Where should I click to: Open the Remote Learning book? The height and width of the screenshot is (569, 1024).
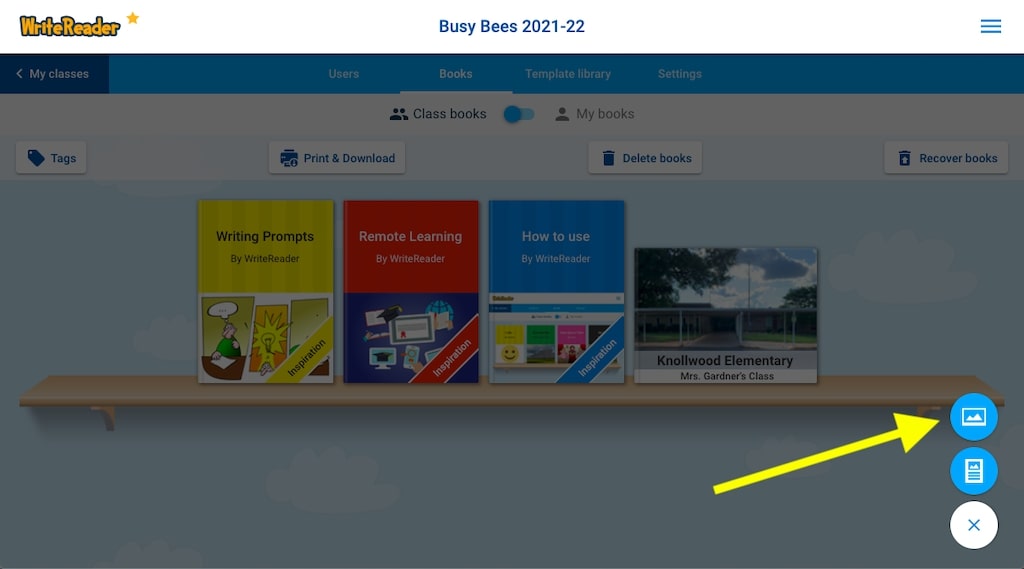411,291
